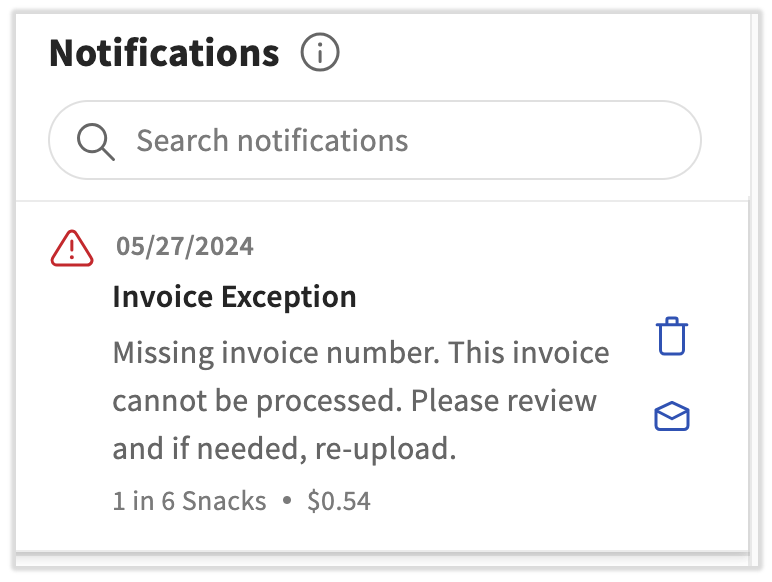Focus the Search notifications field

point(400,141)
